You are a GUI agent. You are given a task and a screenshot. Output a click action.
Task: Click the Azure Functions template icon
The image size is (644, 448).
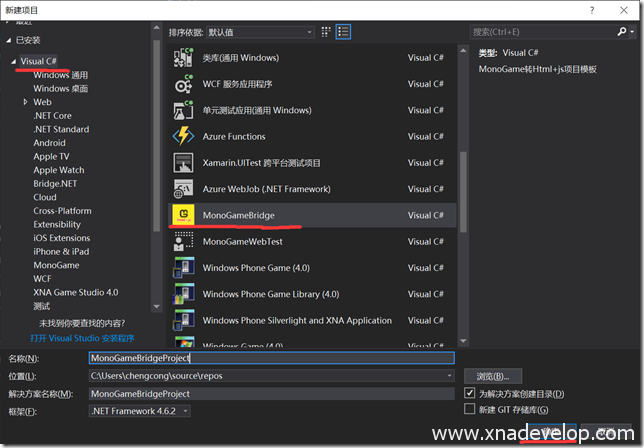pos(183,136)
